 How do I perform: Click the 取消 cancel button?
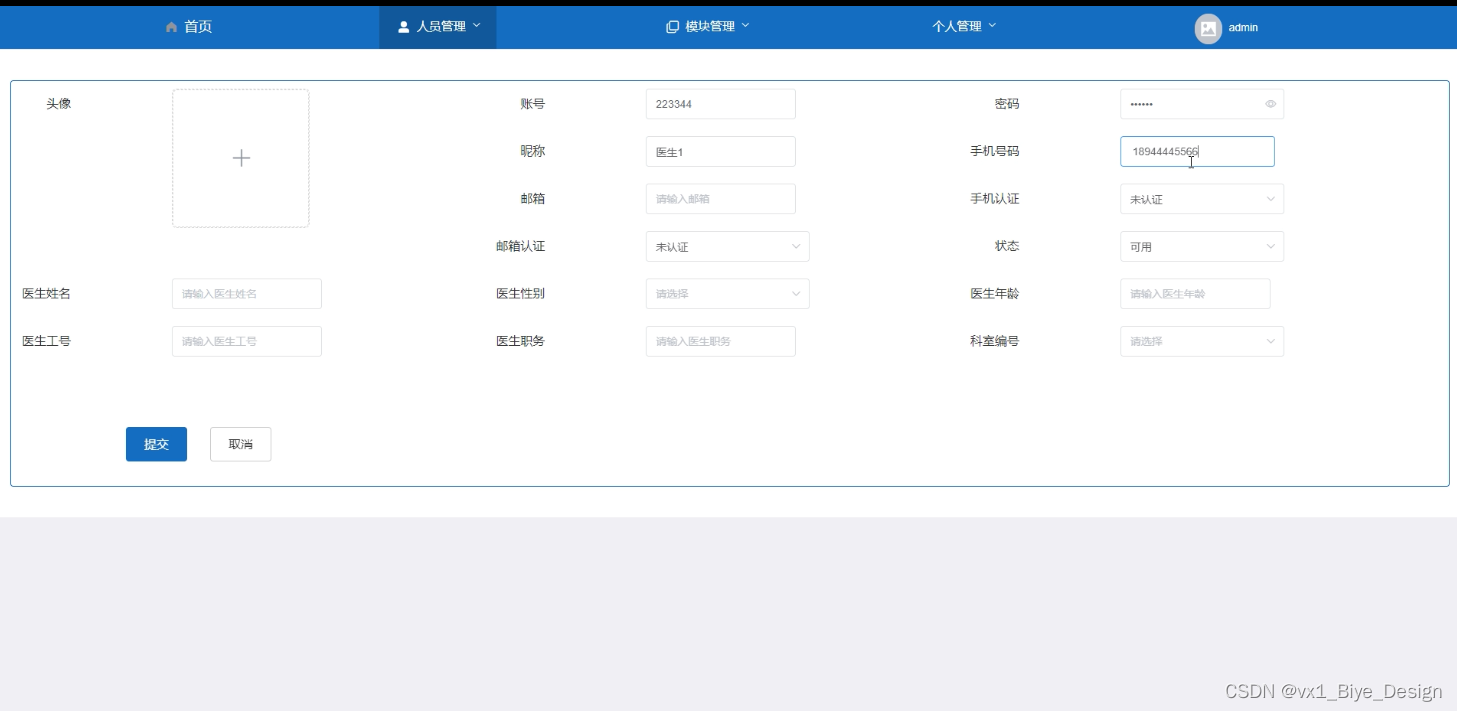click(x=240, y=444)
